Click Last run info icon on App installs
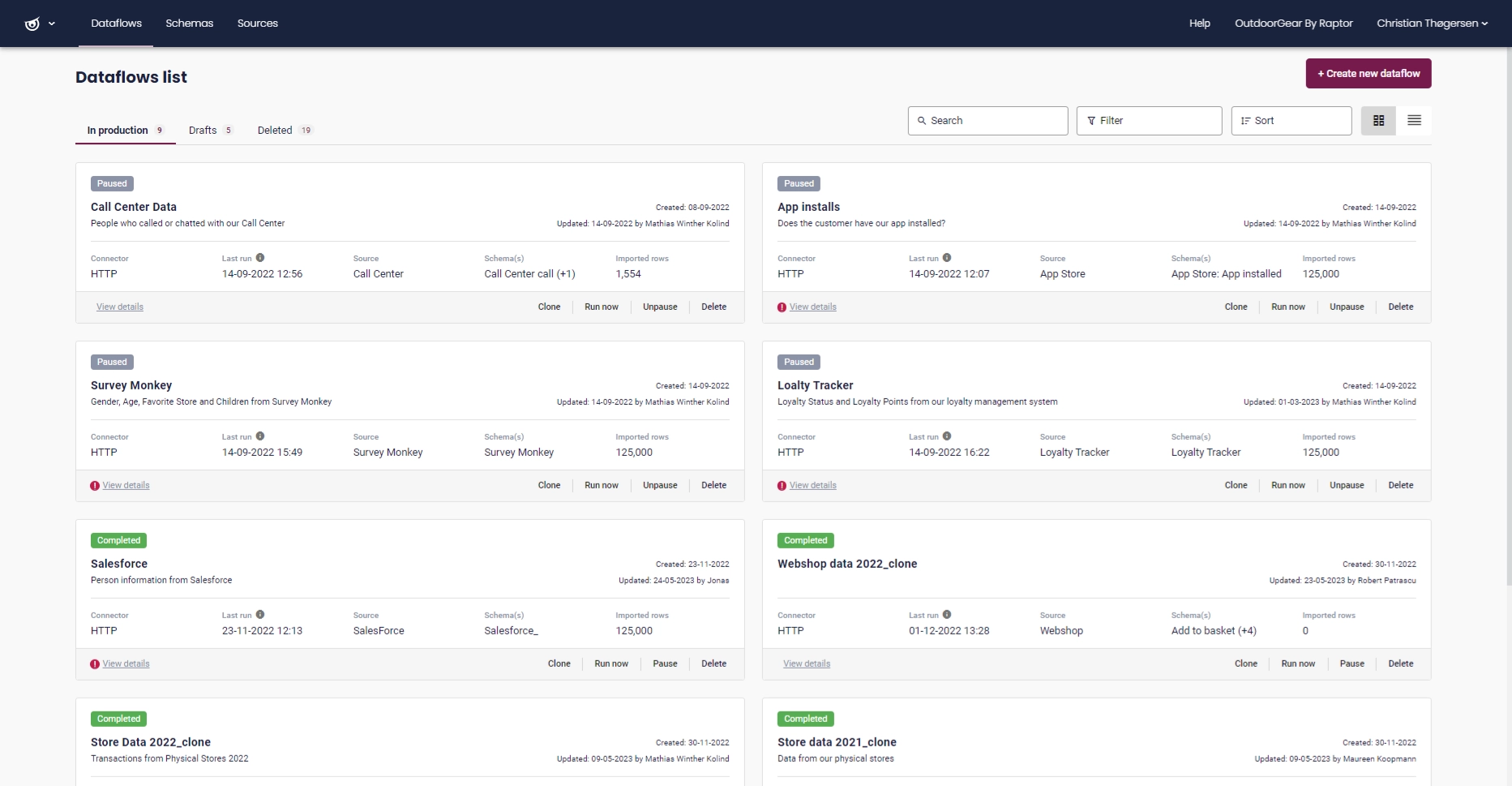The height and width of the screenshot is (786, 1512). pyautogui.click(x=947, y=258)
